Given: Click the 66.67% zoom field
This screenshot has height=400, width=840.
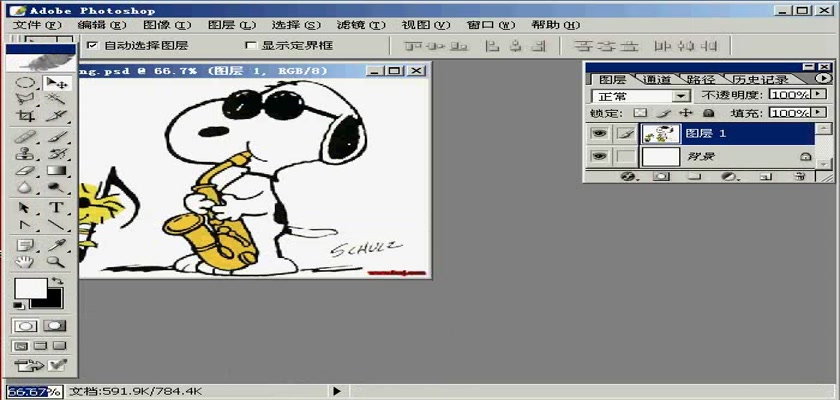Looking at the screenshot, I should [x=35, y=391].
